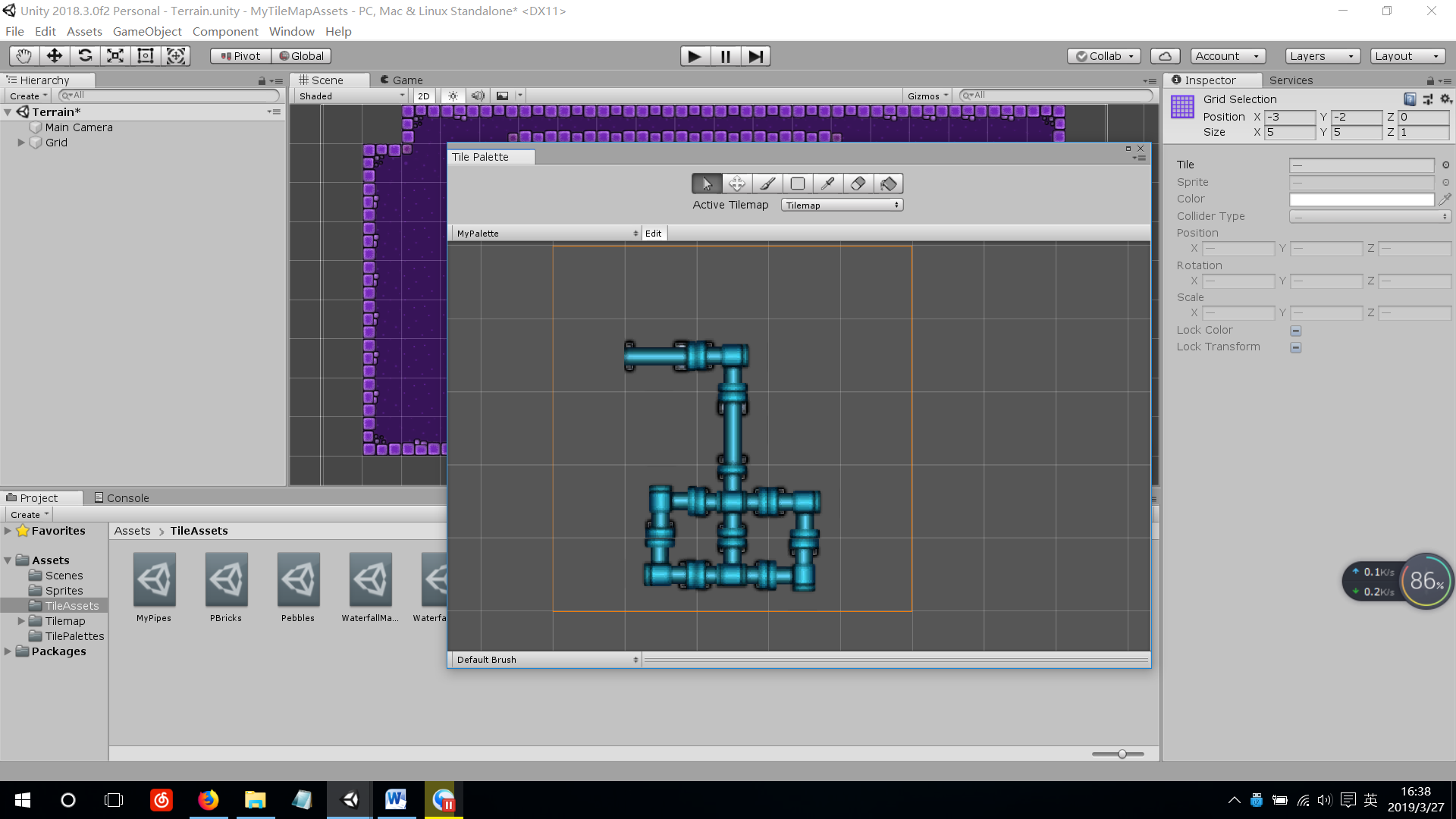Screen dimensions: 1456x819
Task: Toggle the Lock Color checkbox
Action: pyautogui.click(x=1295, y=331)
